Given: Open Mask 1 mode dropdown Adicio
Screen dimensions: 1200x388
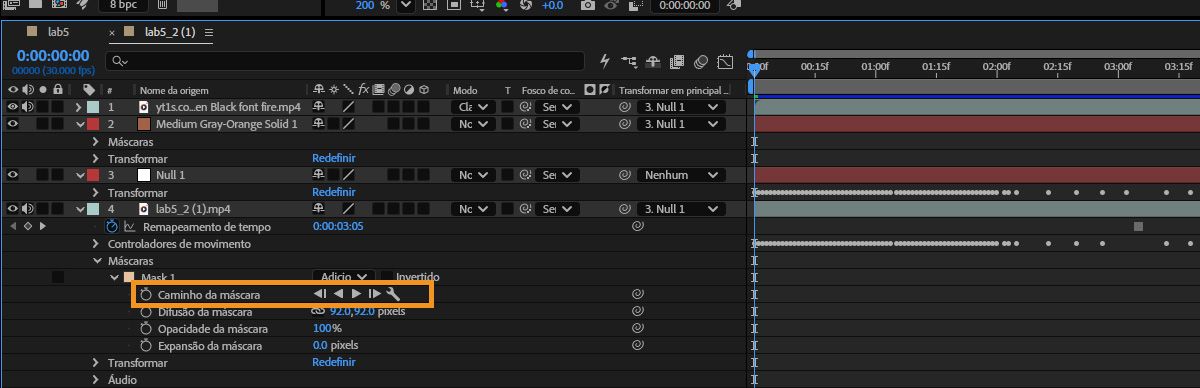Looking at the screenshot, I should click(343, 277).
